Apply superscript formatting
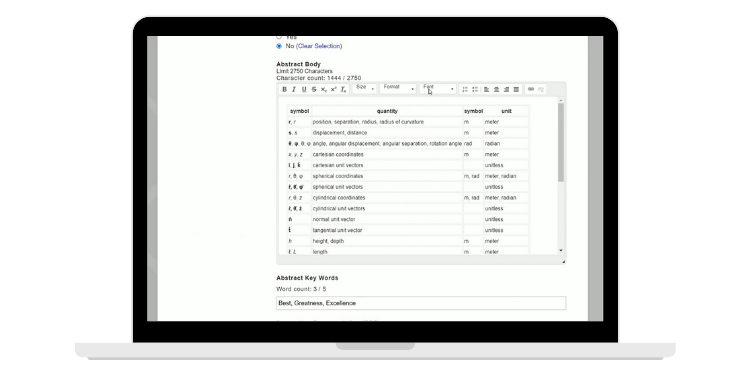The width and height of the screenshot is (750, 382). 333,89
